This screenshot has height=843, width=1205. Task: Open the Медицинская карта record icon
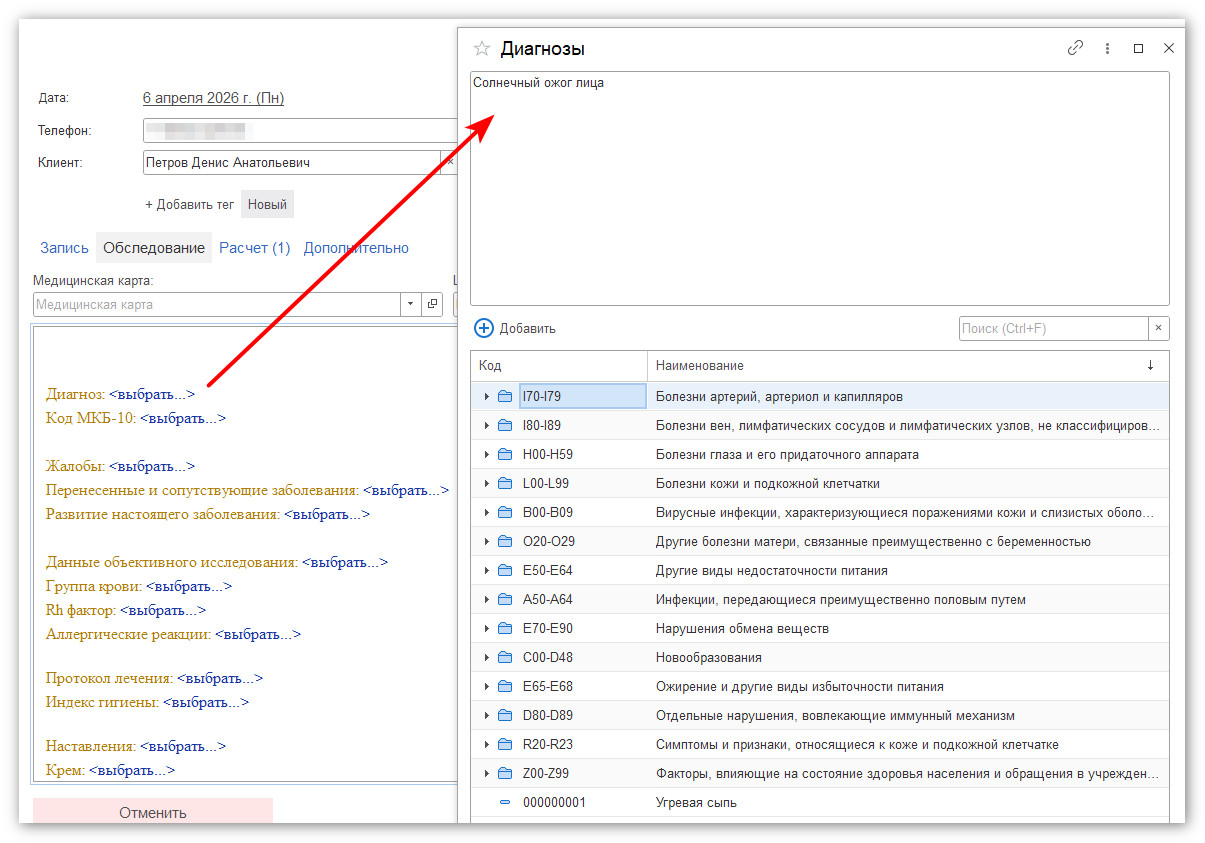[x=433, y=304]
